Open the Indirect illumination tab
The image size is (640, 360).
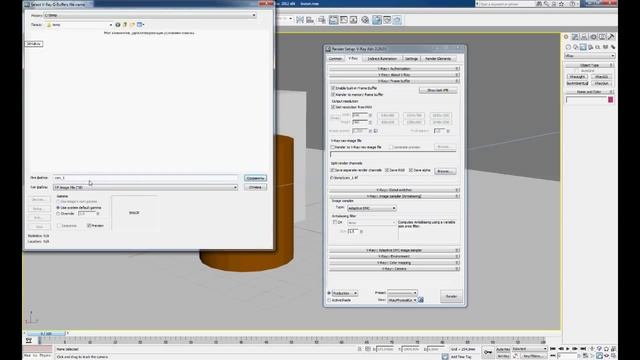382,59
